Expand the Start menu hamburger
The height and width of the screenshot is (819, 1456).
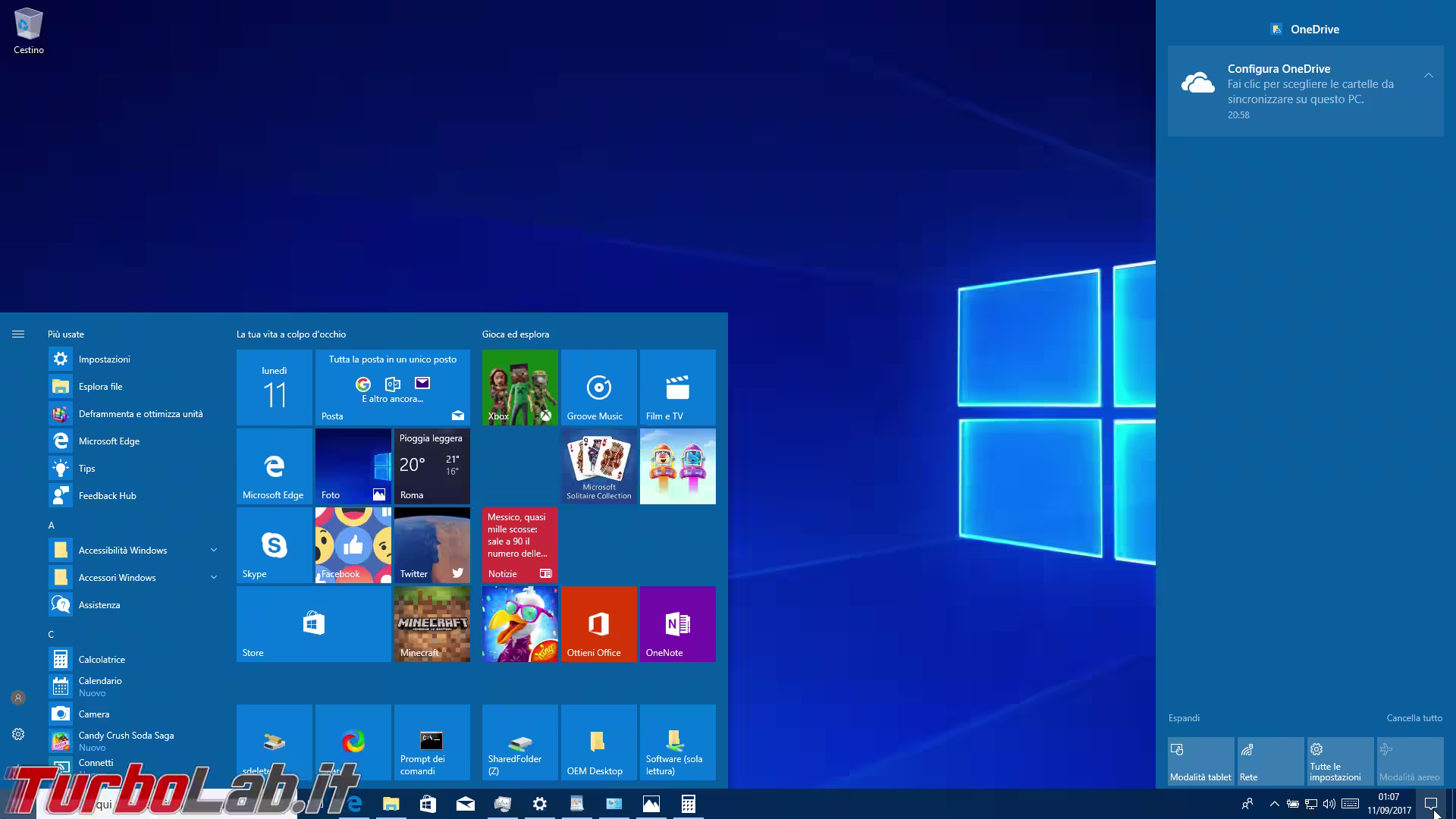pyautogui.click(x=18, y=334)
